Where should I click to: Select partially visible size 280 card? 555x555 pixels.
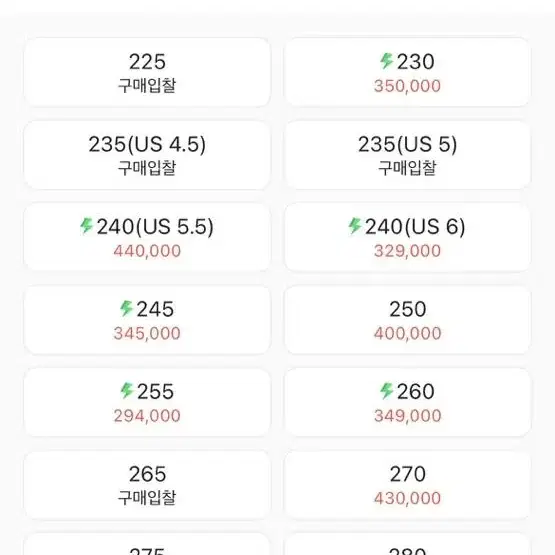[407, 544]
